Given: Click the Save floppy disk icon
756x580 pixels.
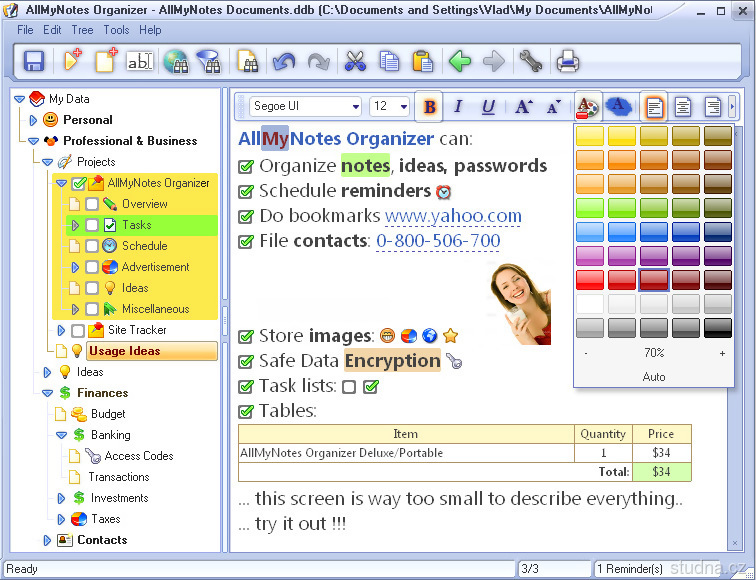Looking at the screenshot, I should 34,62.
